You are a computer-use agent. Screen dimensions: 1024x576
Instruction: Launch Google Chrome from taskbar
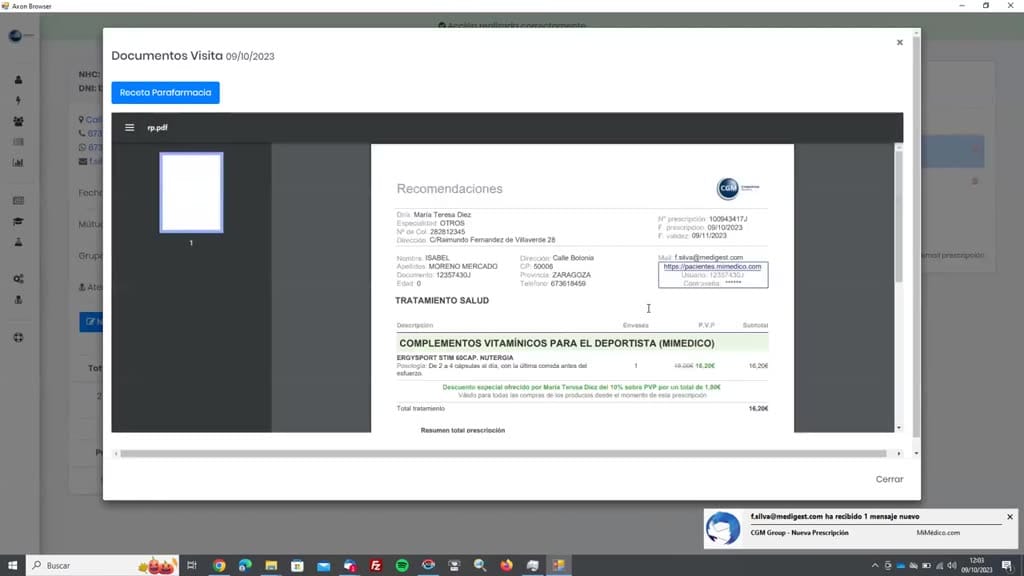click(219, 566)
